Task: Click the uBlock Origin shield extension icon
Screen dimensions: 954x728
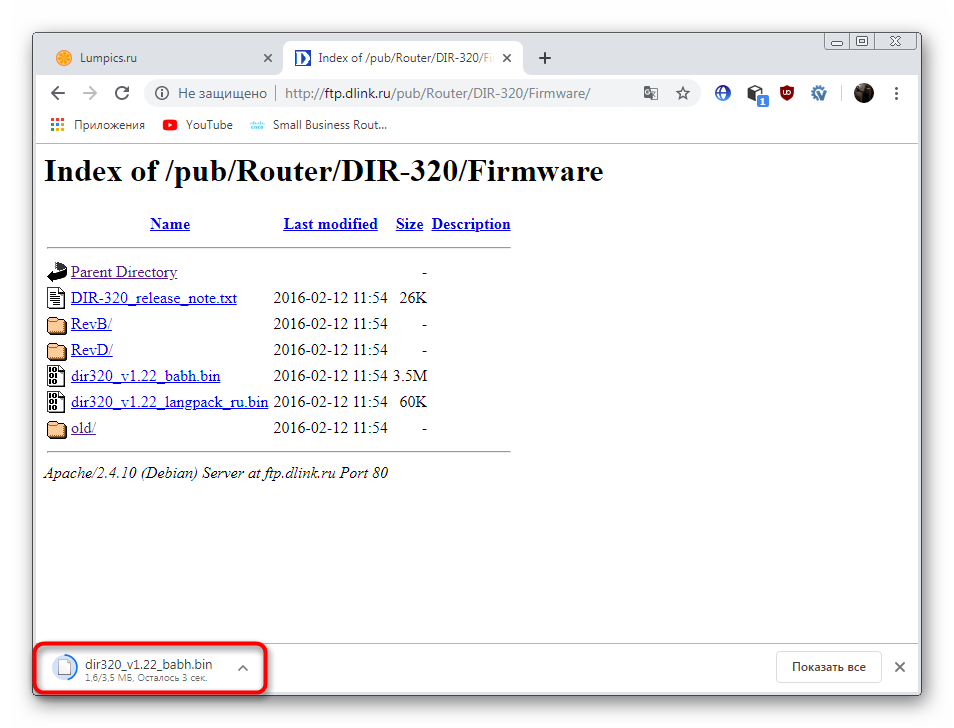Action: coord(787,93)
